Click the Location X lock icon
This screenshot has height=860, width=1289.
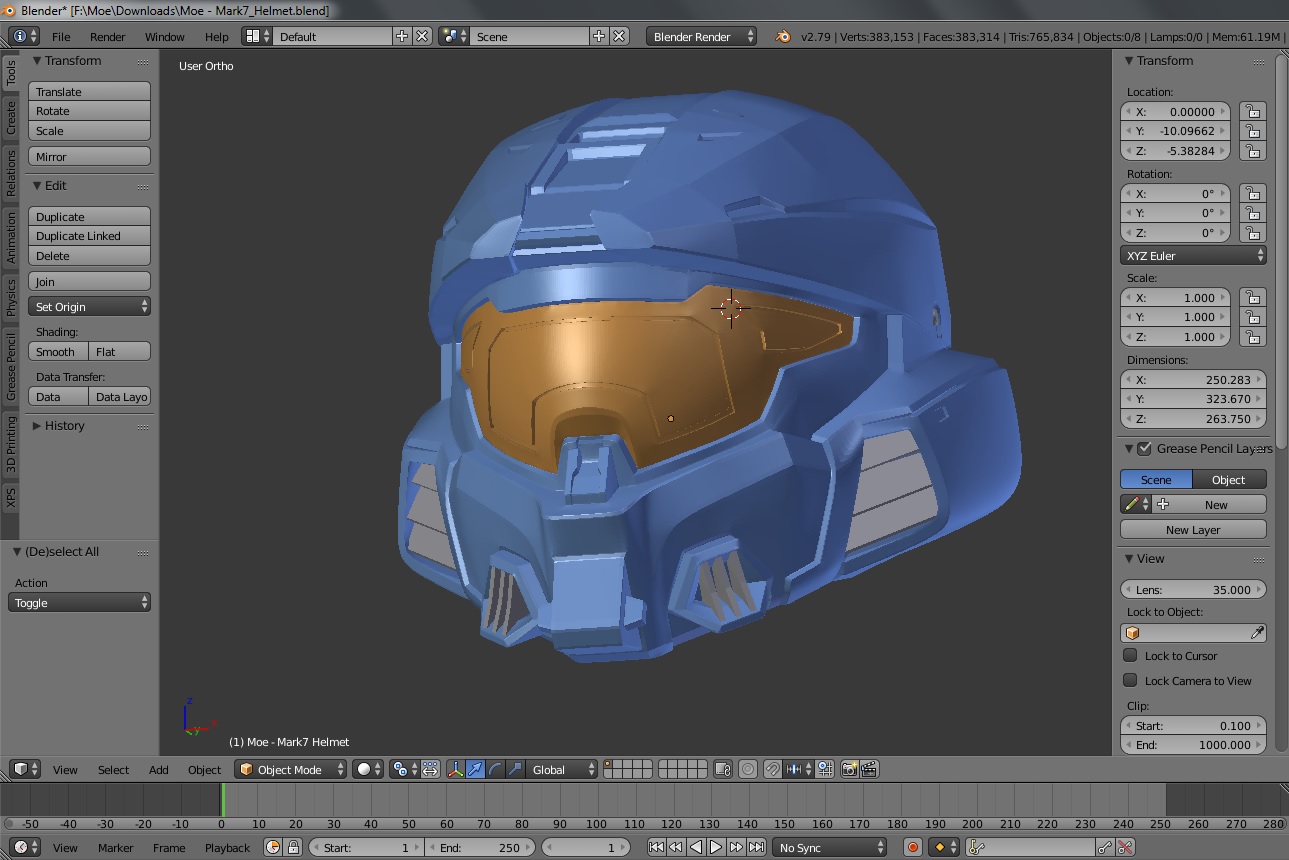pyautogui.click(x=1251, y=112)
